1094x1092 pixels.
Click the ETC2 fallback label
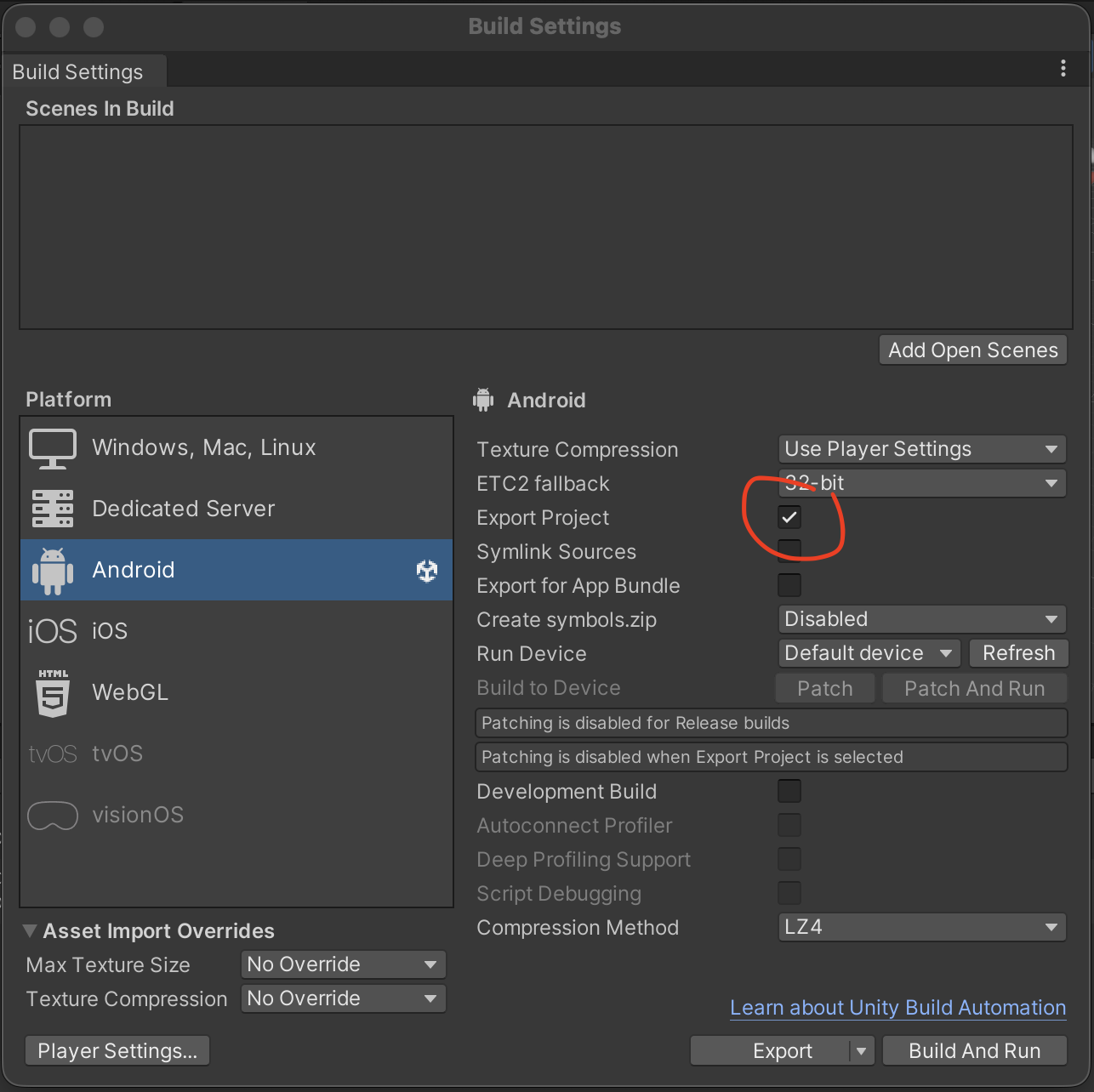[543, 484]
